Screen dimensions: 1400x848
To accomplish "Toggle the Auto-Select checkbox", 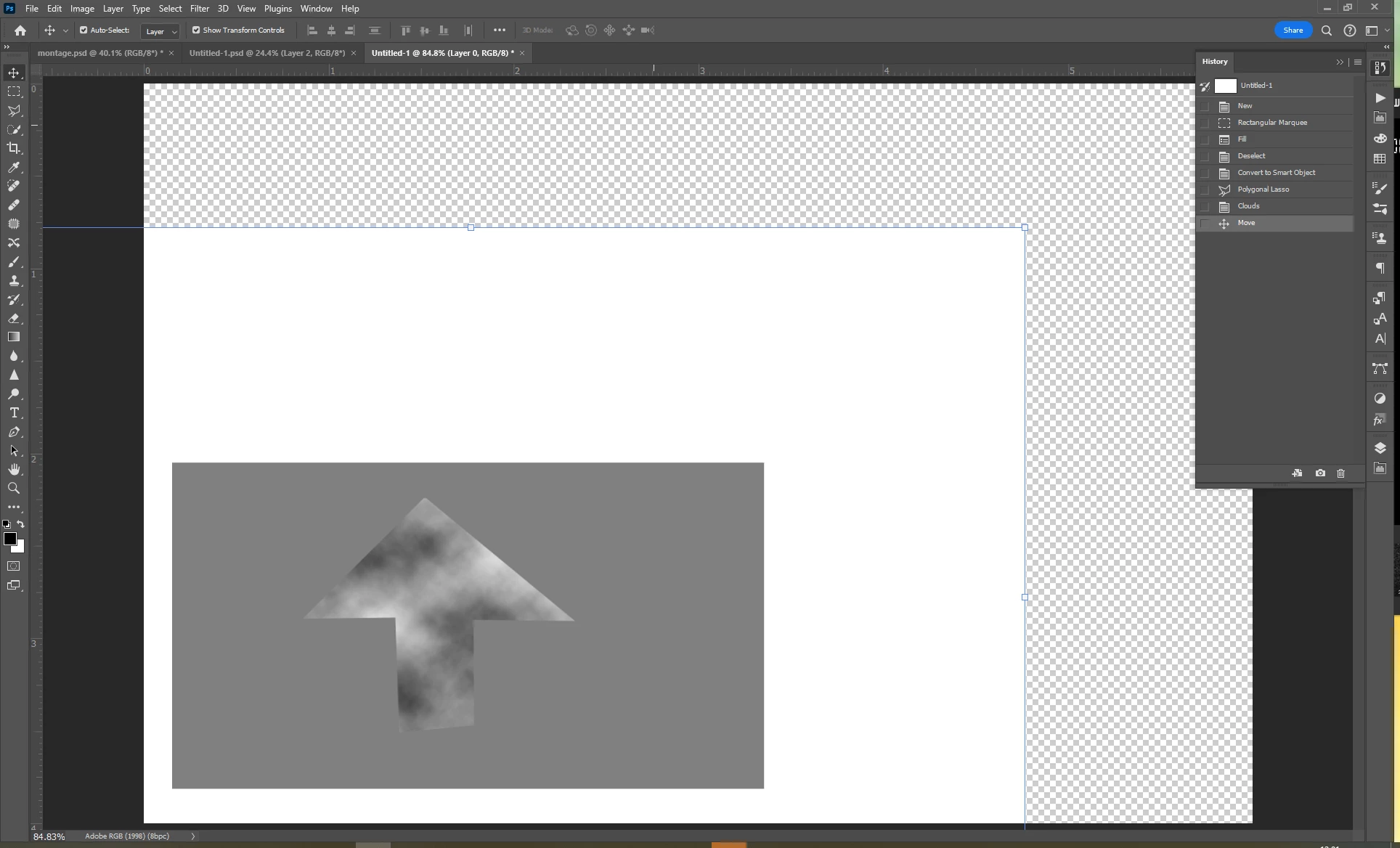I will coord(84,30).
